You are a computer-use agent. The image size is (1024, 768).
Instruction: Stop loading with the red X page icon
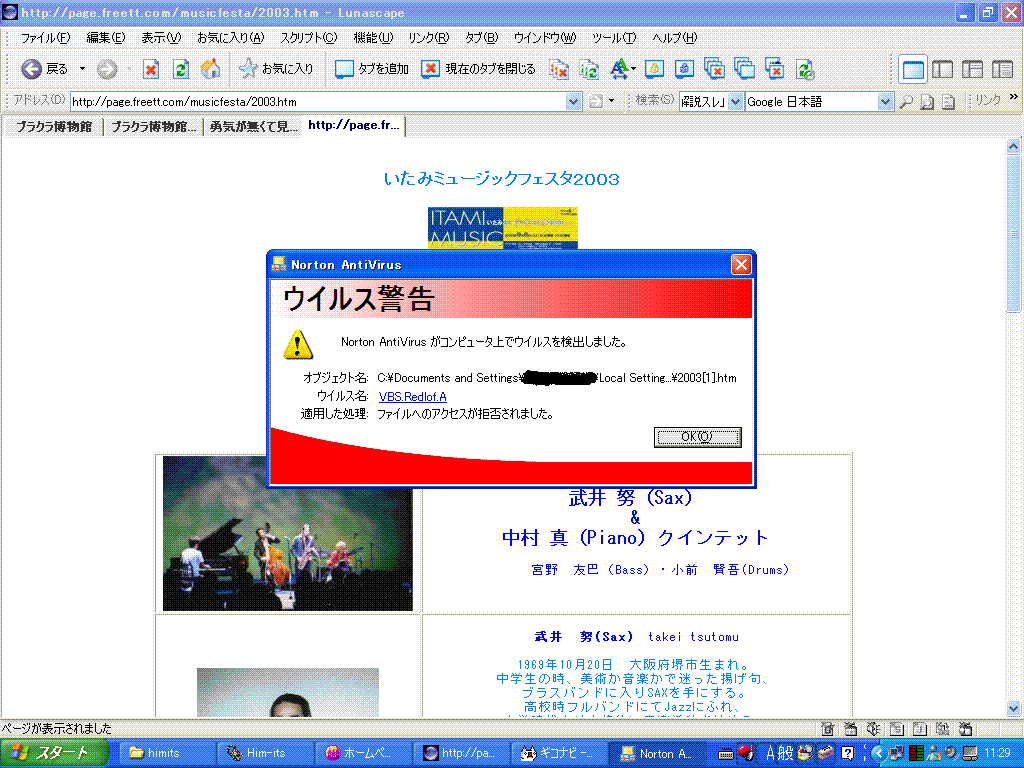151,69
